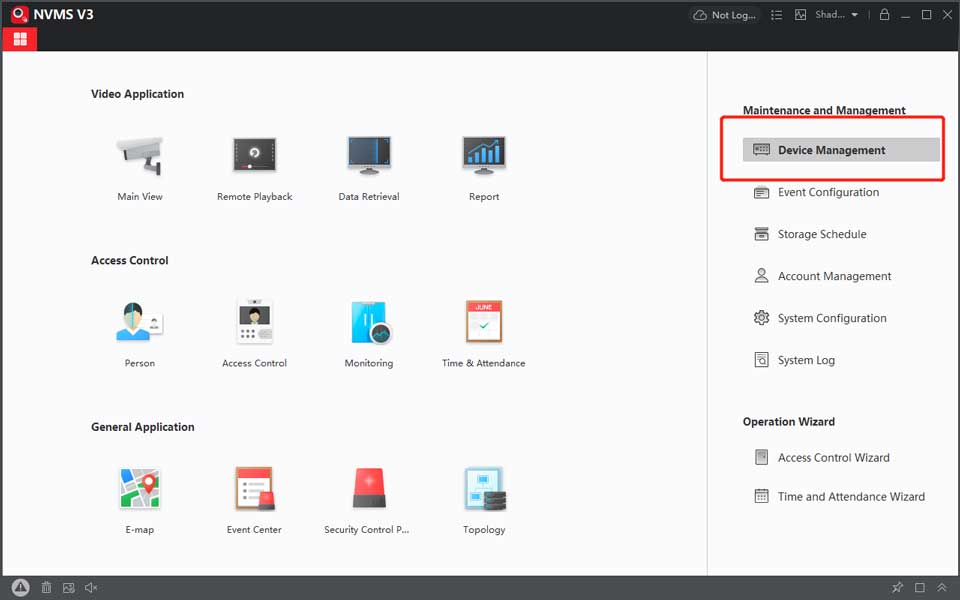Open the Topology module
Viewport: 960px width, 600px height.
tap(484, 489)
